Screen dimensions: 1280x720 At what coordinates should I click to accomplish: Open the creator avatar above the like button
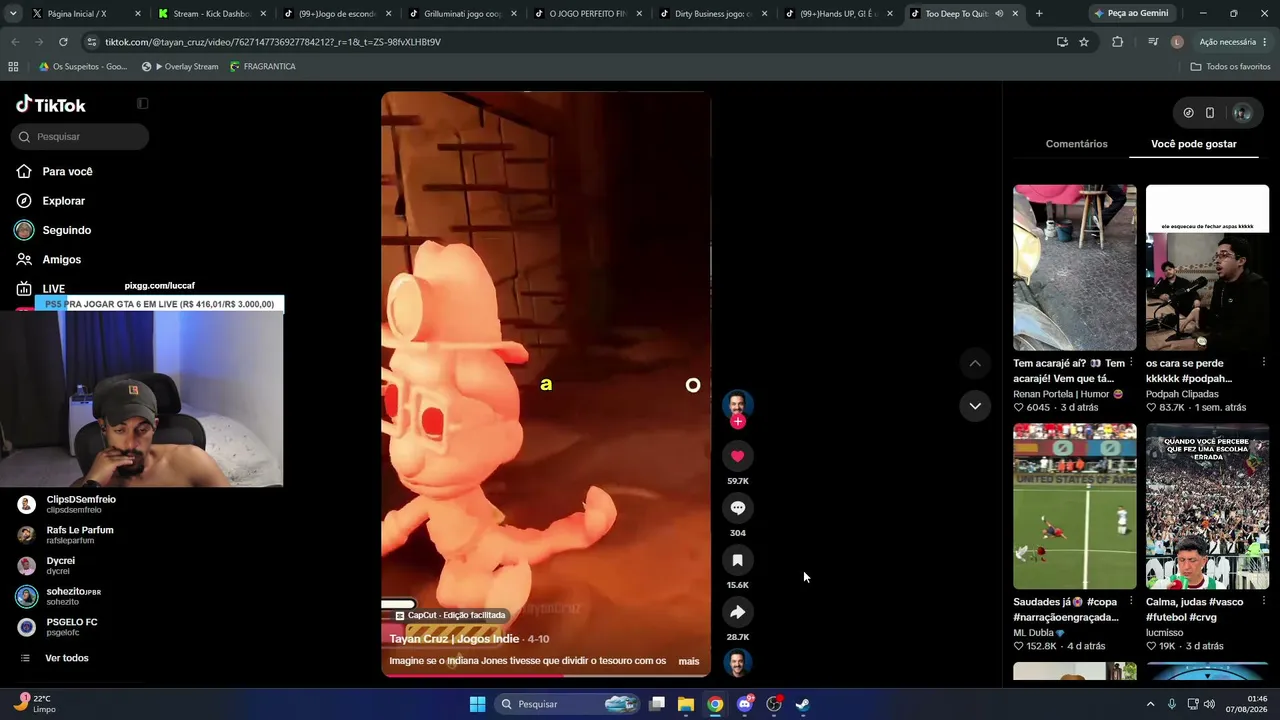tap(737, 403)
